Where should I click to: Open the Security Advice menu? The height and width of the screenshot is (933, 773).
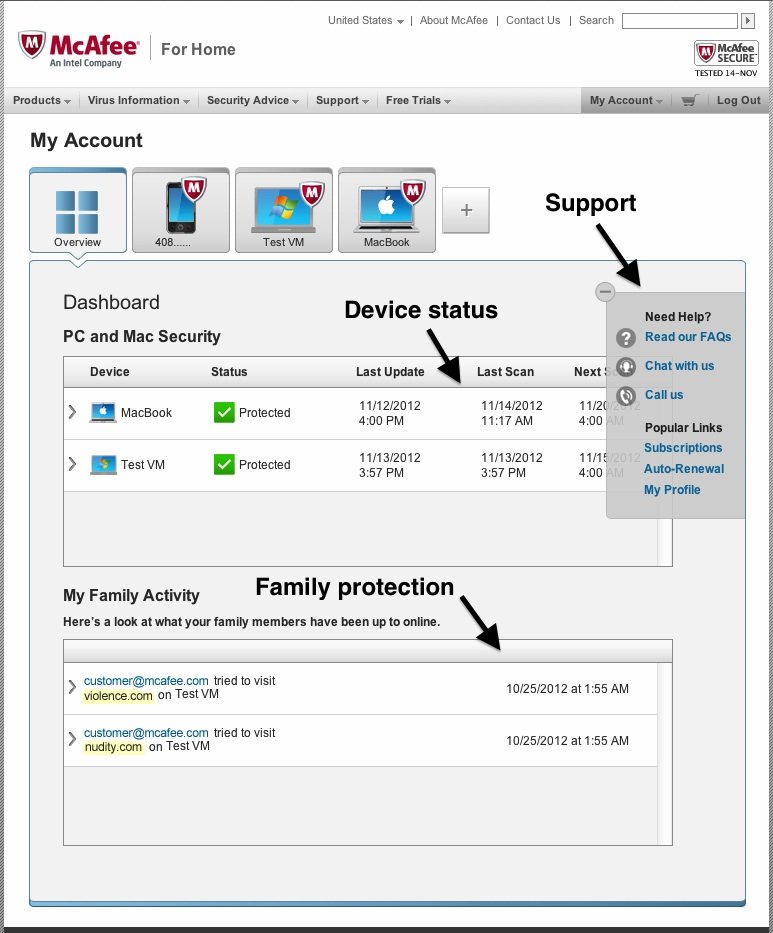coord(252,101)
